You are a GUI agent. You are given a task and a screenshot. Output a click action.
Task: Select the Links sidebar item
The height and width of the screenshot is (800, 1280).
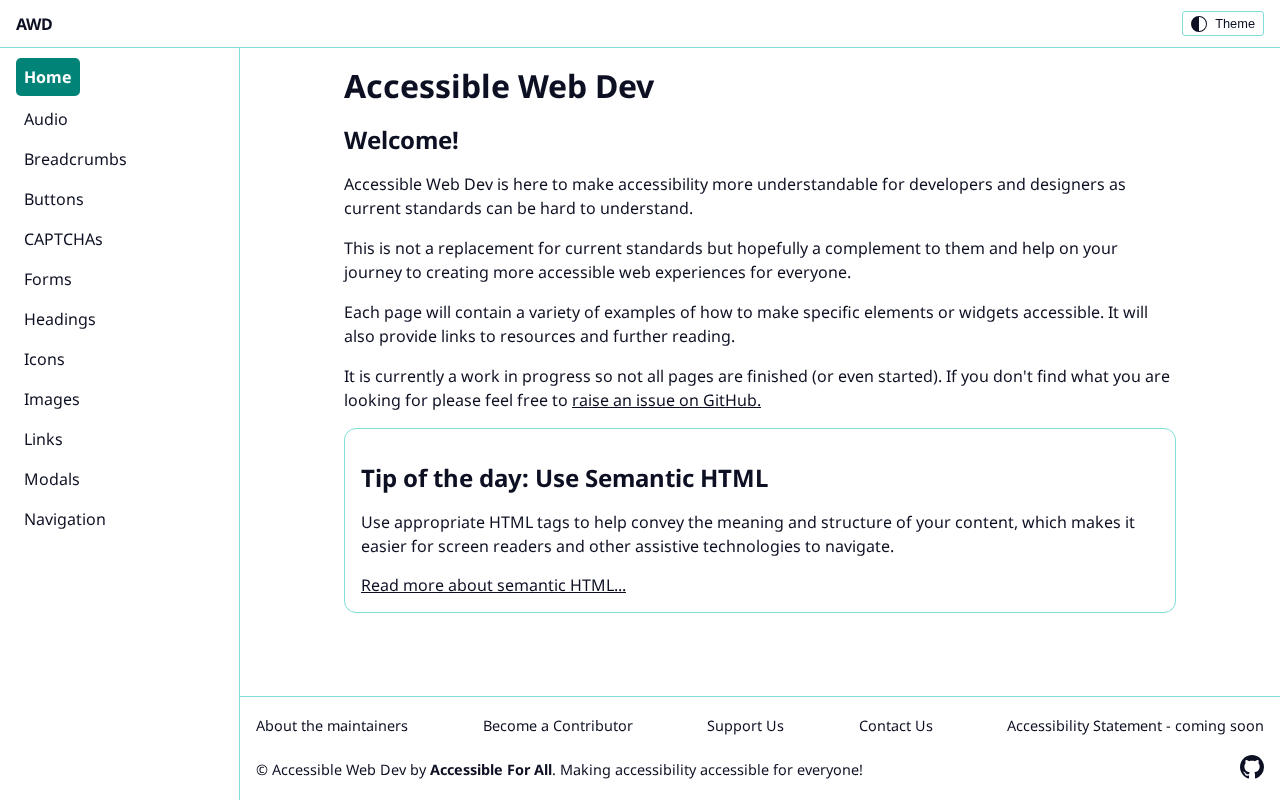point(43,439)
